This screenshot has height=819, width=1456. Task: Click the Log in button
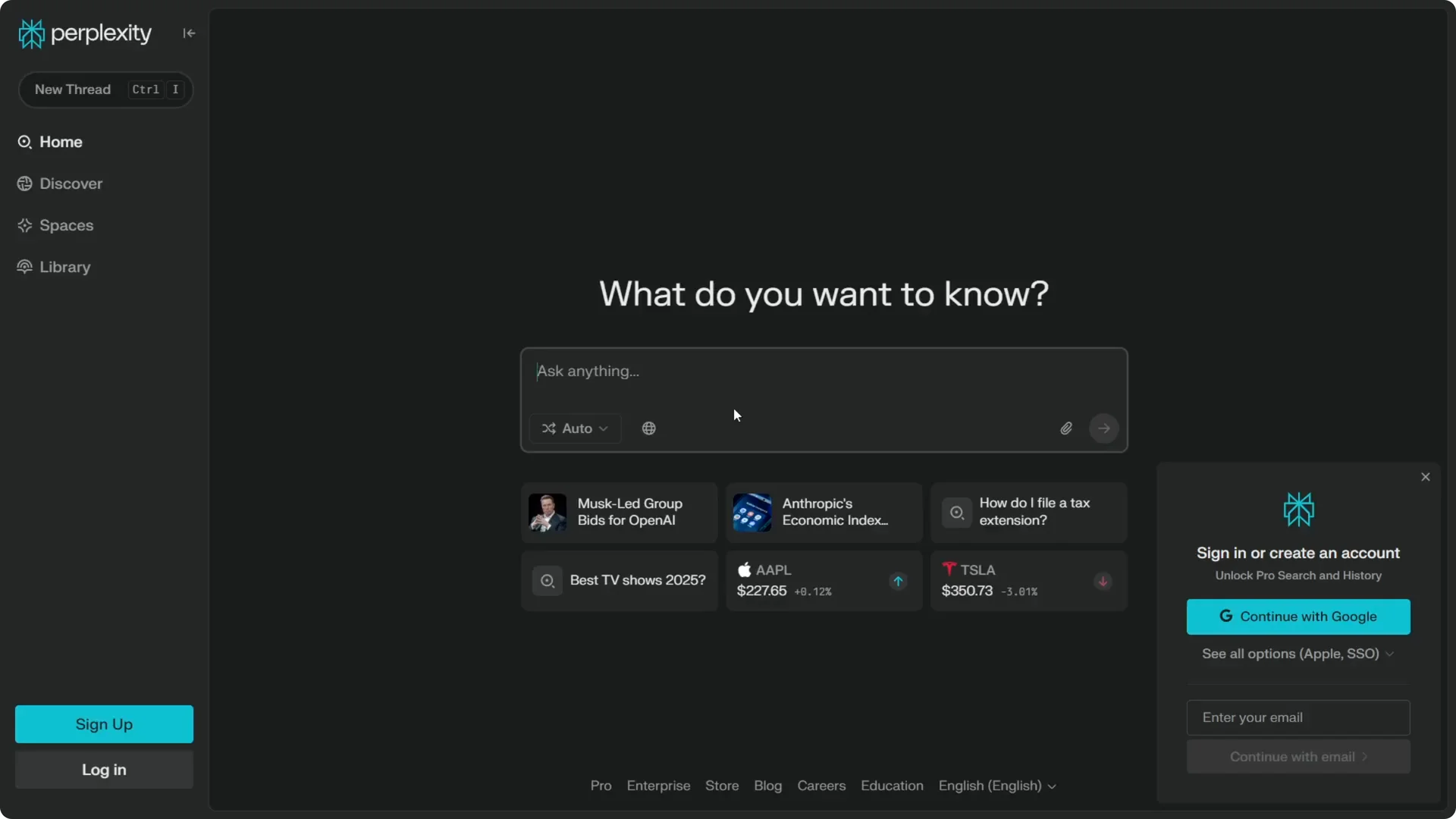click(x=103, y=770)
